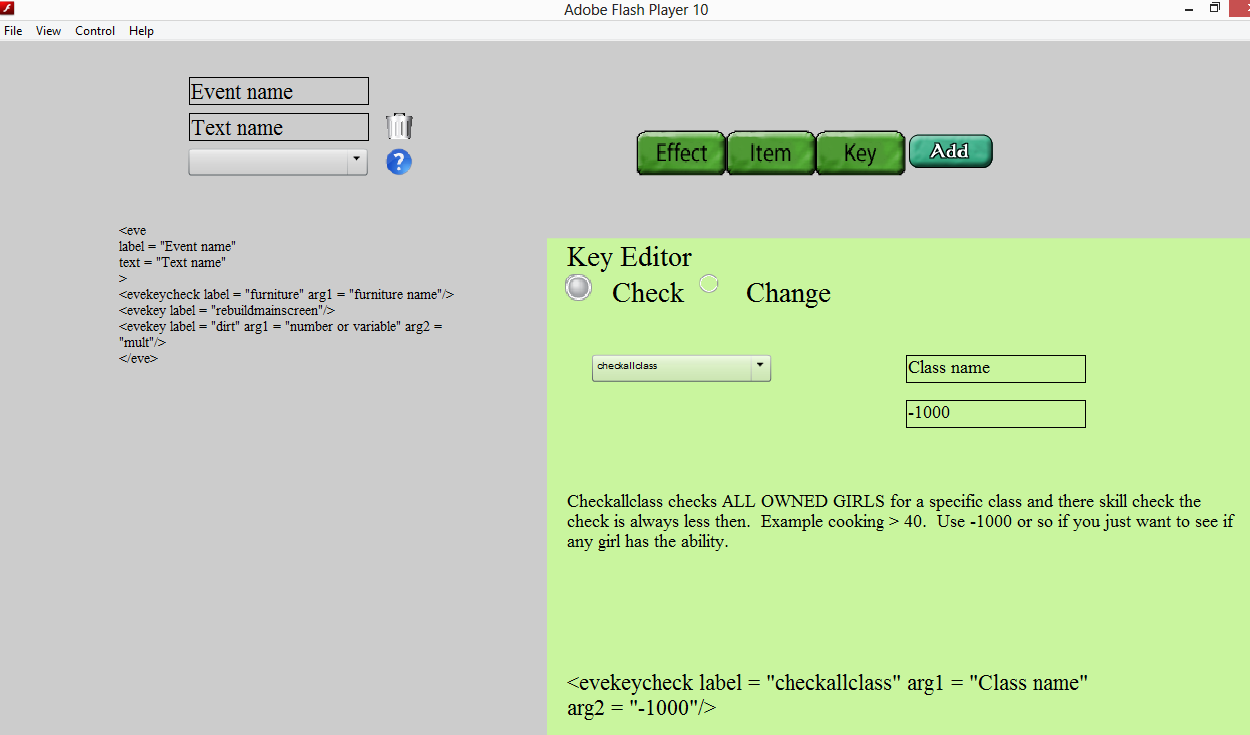The width and height of the screenshot is (1250, 735).
Task: Click the Adobe Flash Player title icon
Action: pyautogui.click(x=8, y=8)
